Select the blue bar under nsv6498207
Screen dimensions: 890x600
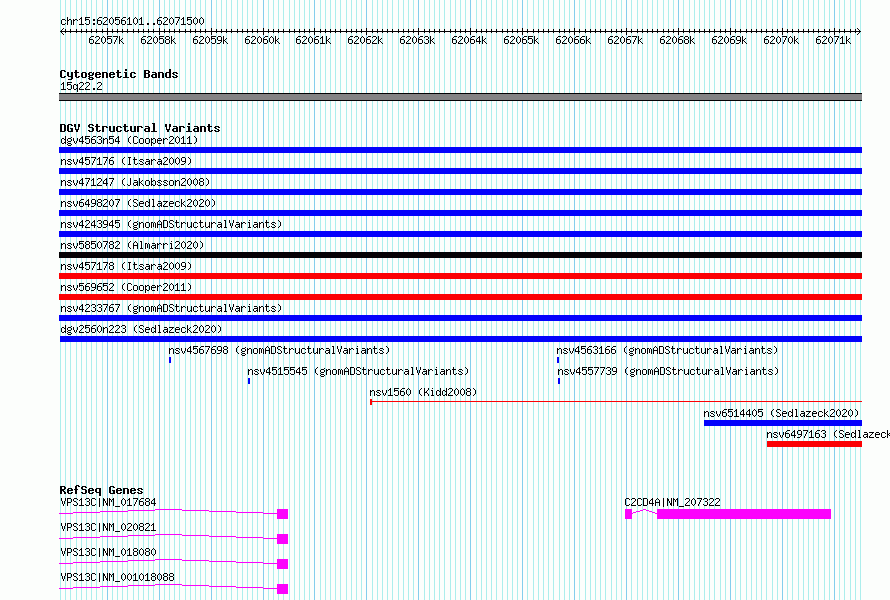point(460,213)
